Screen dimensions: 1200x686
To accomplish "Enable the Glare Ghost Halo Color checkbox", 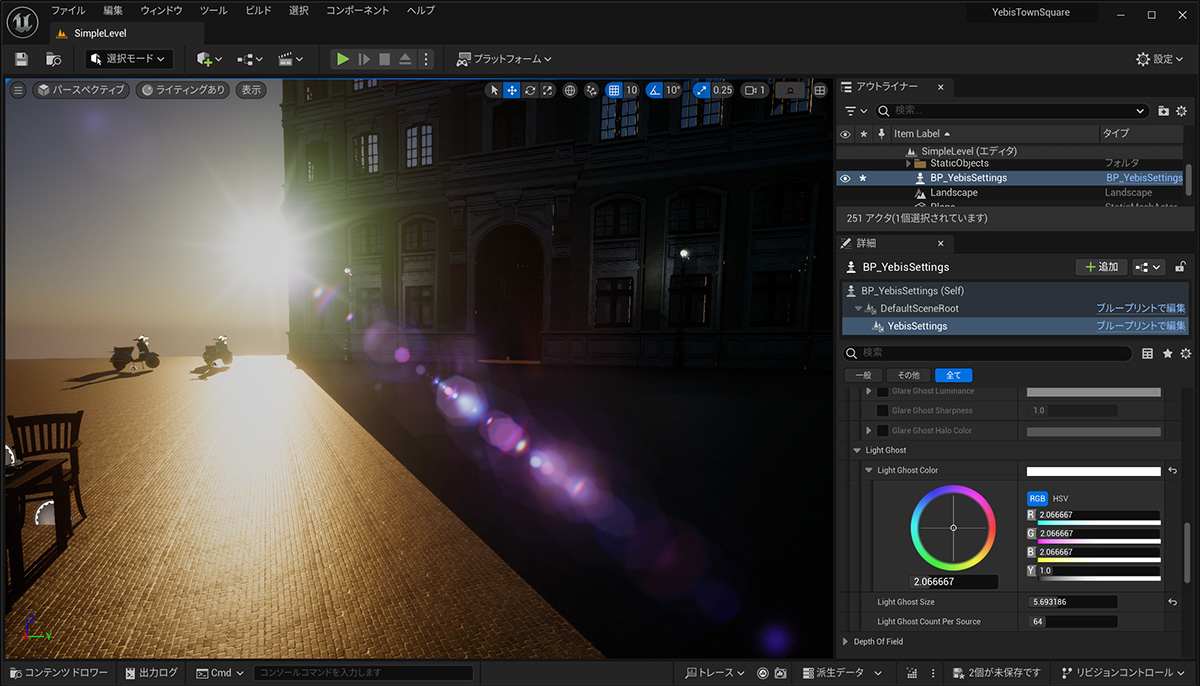I will tap(882, 431).
